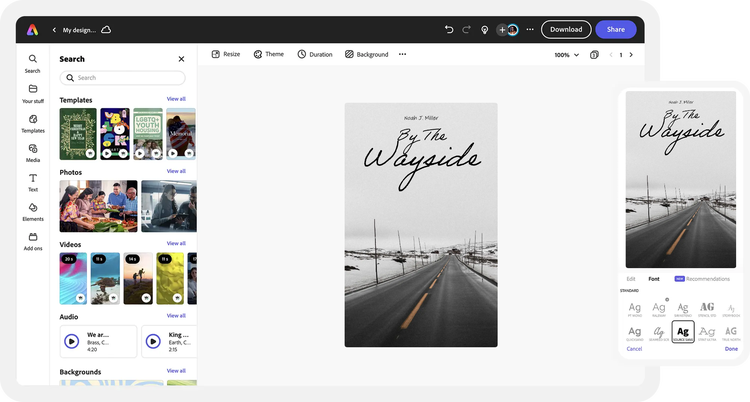
Task: Undo the last action
Action: click(449, 30)
